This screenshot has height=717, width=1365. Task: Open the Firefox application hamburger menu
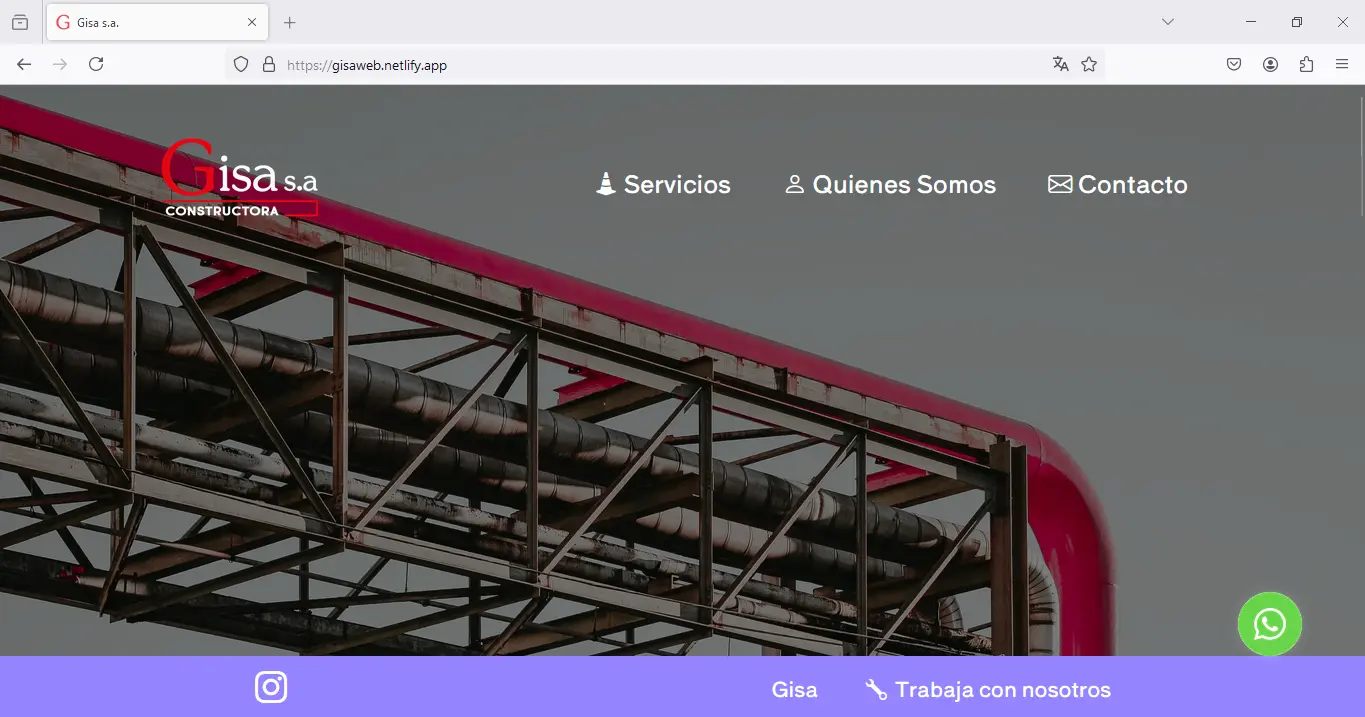point(1342,64)
